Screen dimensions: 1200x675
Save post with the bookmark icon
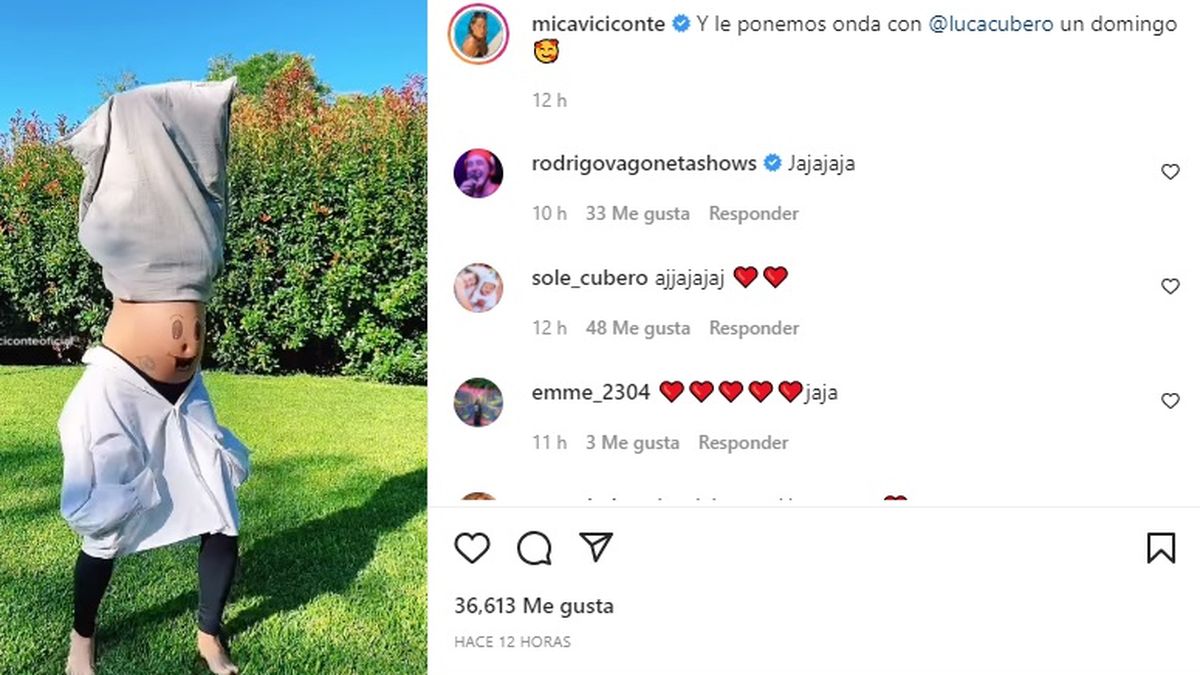[x=1160, y=547]
